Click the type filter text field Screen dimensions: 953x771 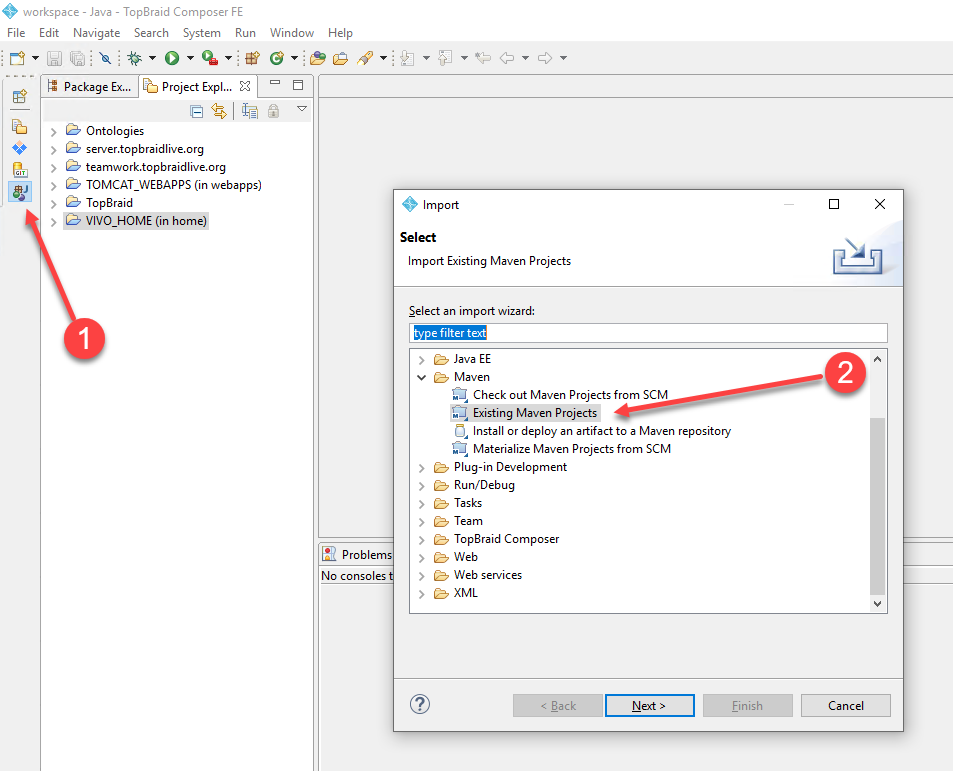pyautogui.click(x=648, y=333)
